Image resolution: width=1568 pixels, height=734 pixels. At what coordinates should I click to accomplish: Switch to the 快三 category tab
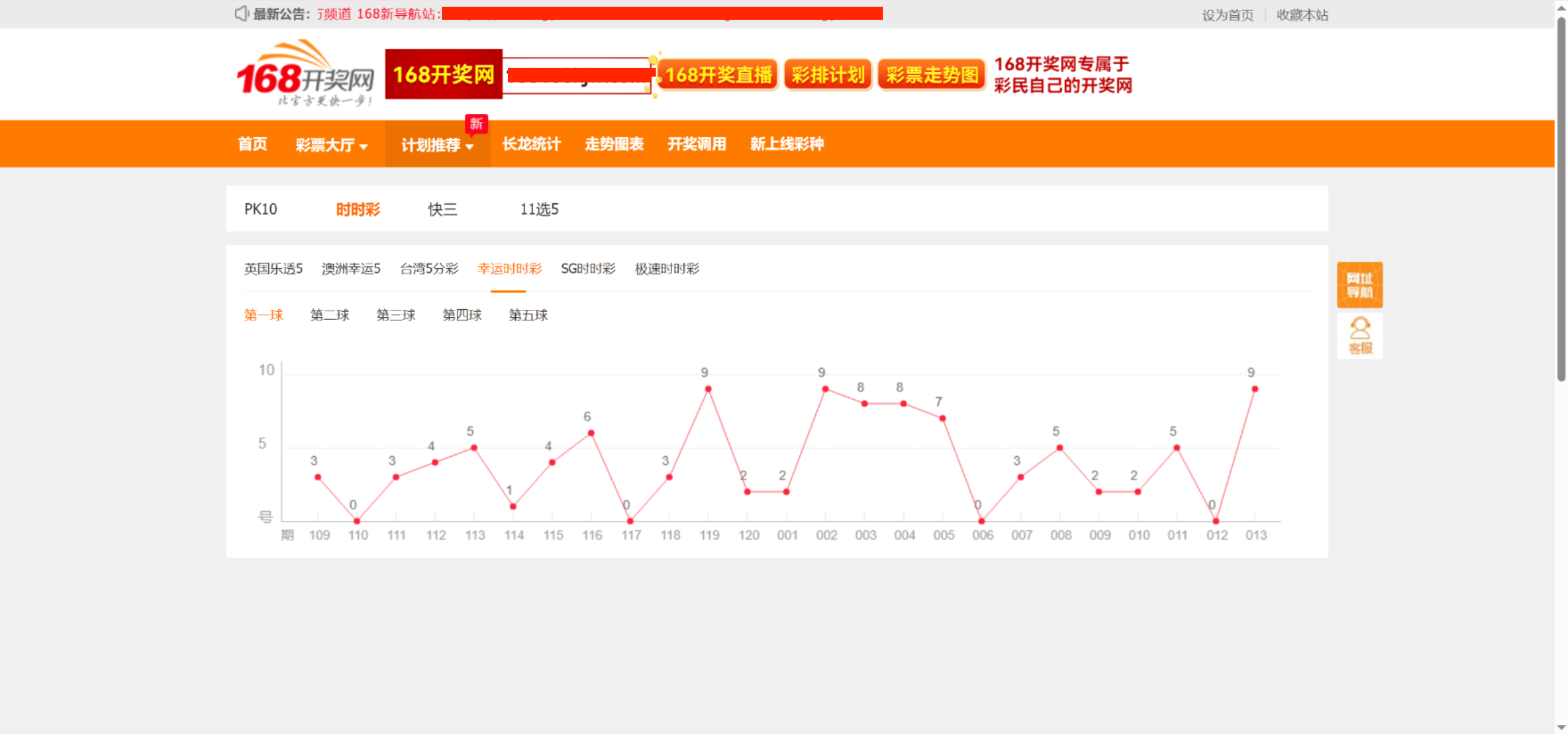click(x=442, y=209)
